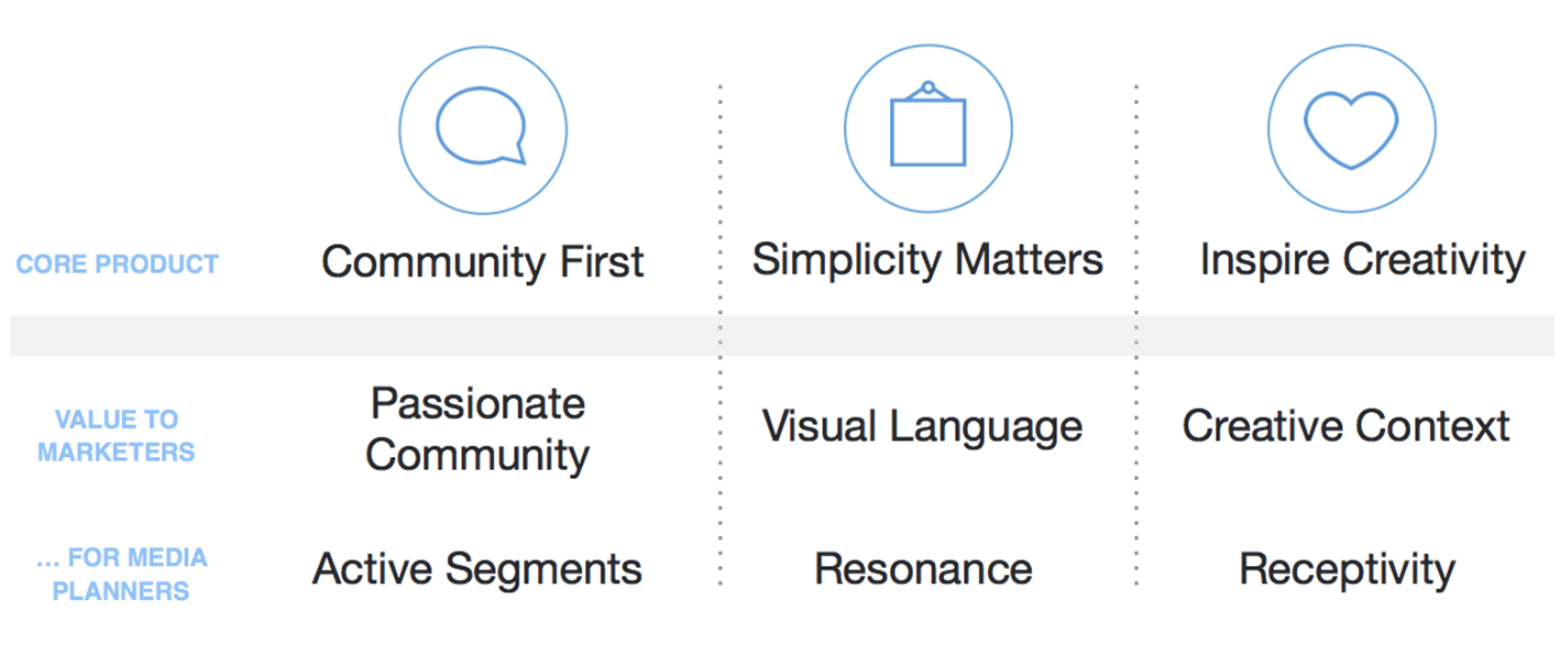
Task: Click the VALUE TO MARKETERS row label
Action: tap(117, 436)
